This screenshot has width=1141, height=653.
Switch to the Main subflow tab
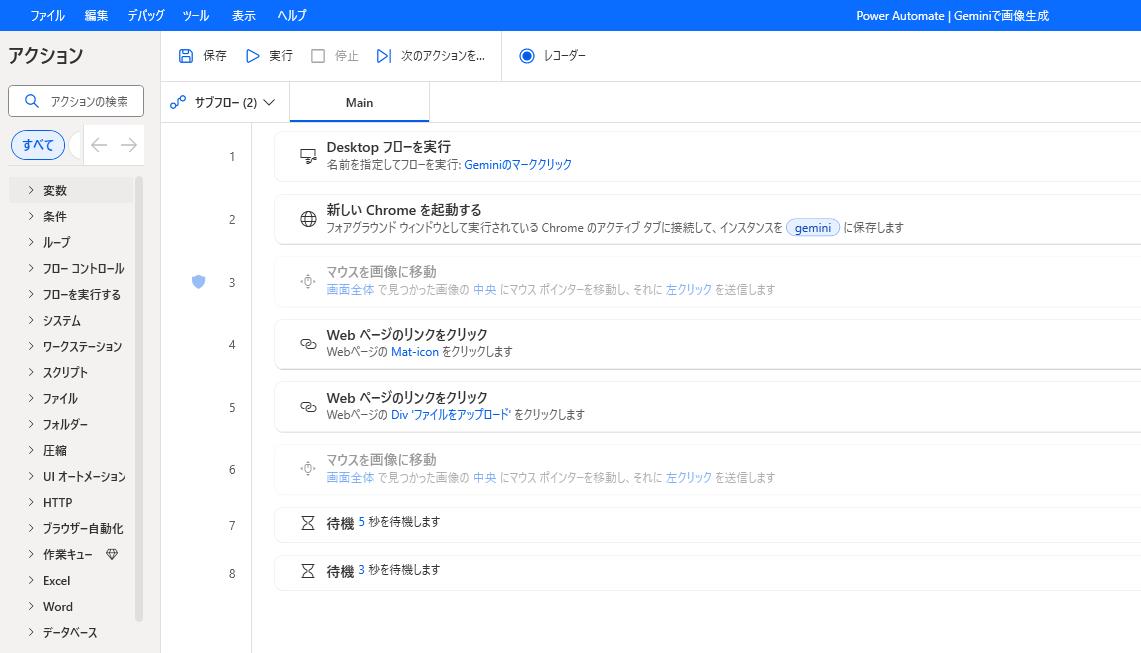359,102
